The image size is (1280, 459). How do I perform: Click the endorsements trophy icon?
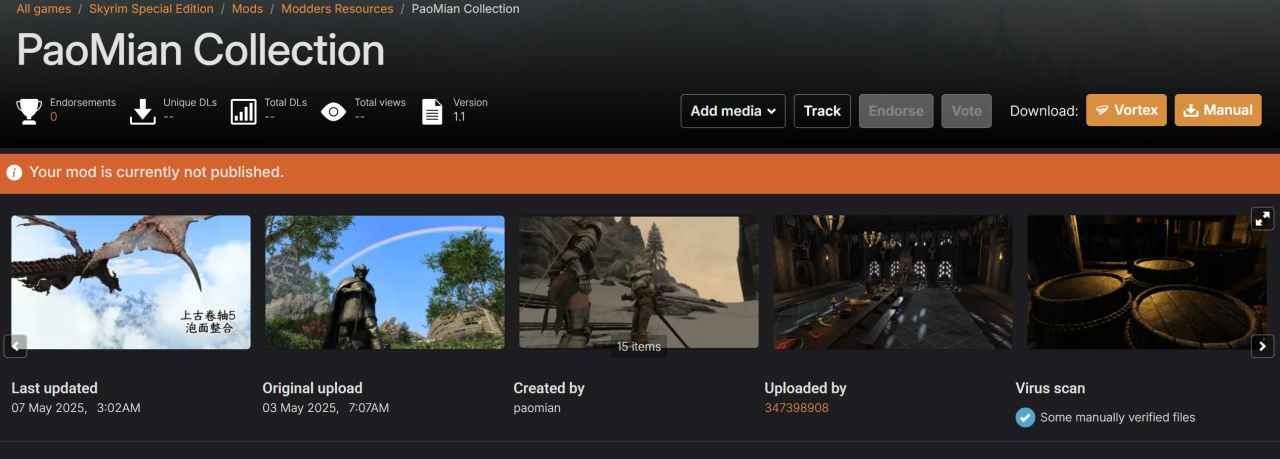pyautogui.click(x=29, y=111)
